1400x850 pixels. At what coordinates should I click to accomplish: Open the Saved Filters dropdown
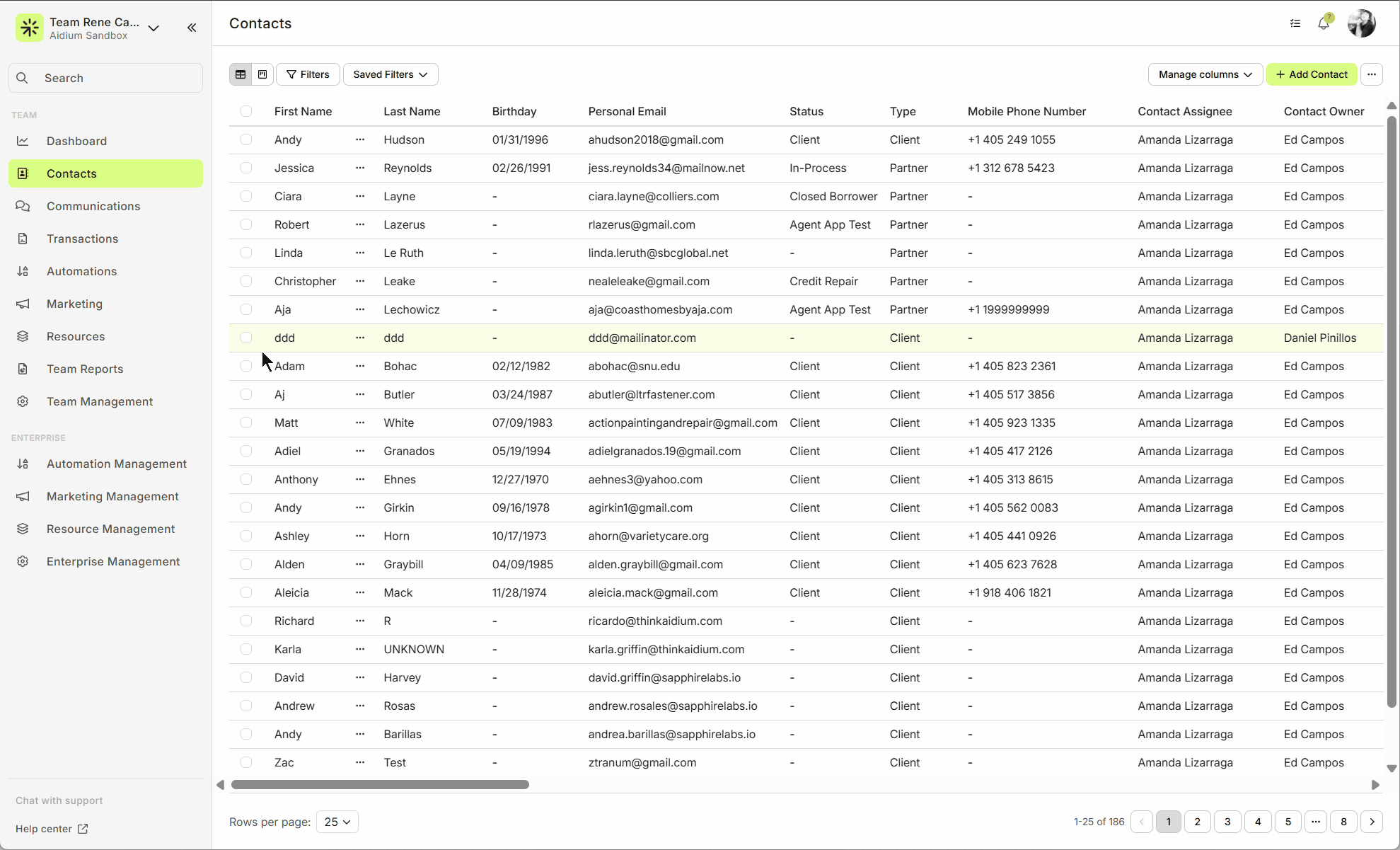coord(390,74)
